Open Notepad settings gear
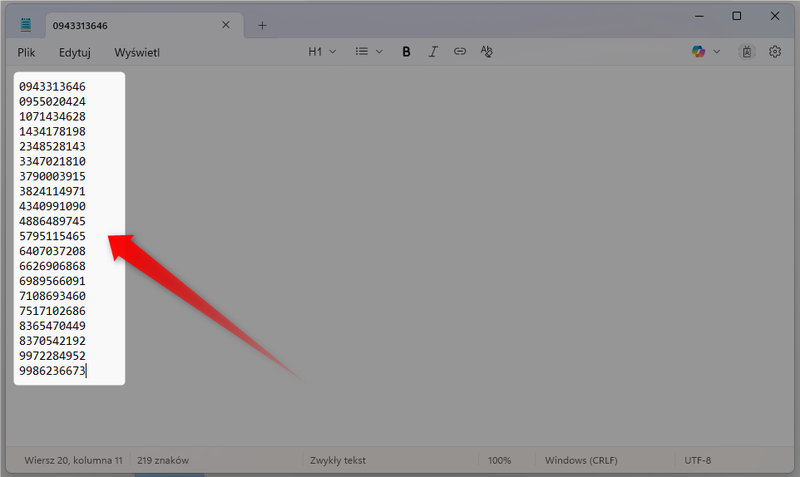The width and height of the screenshot is (800, 477). pyautogui.click(x=774, y=52)
